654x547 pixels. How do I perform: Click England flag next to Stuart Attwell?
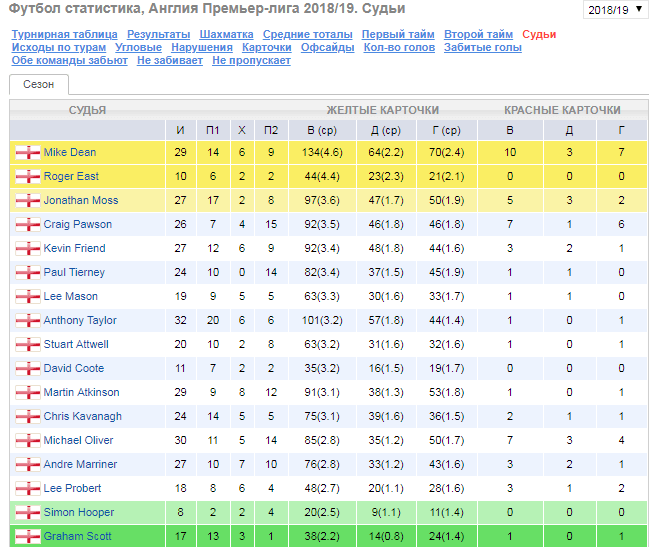(28, 345)
